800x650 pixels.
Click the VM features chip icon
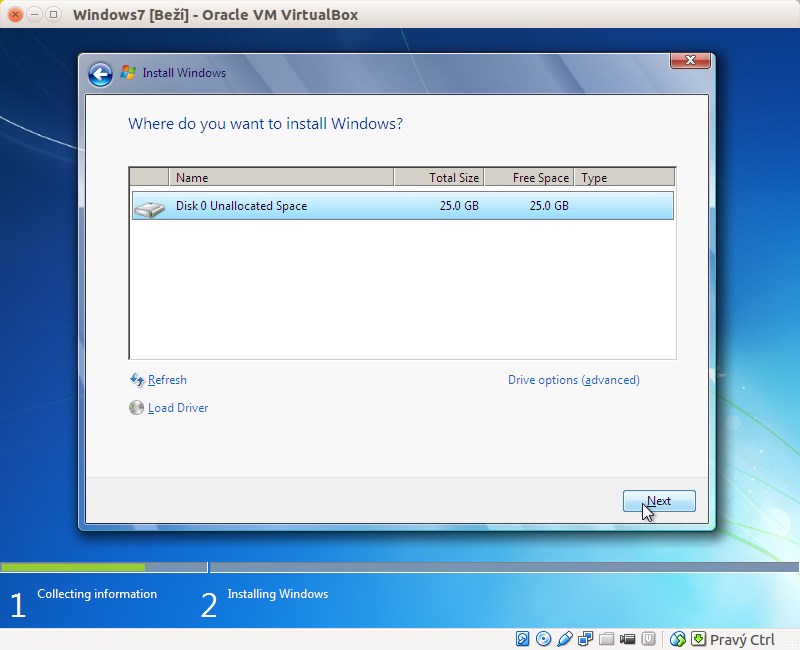pyautogui.click(x=648, y=638)
